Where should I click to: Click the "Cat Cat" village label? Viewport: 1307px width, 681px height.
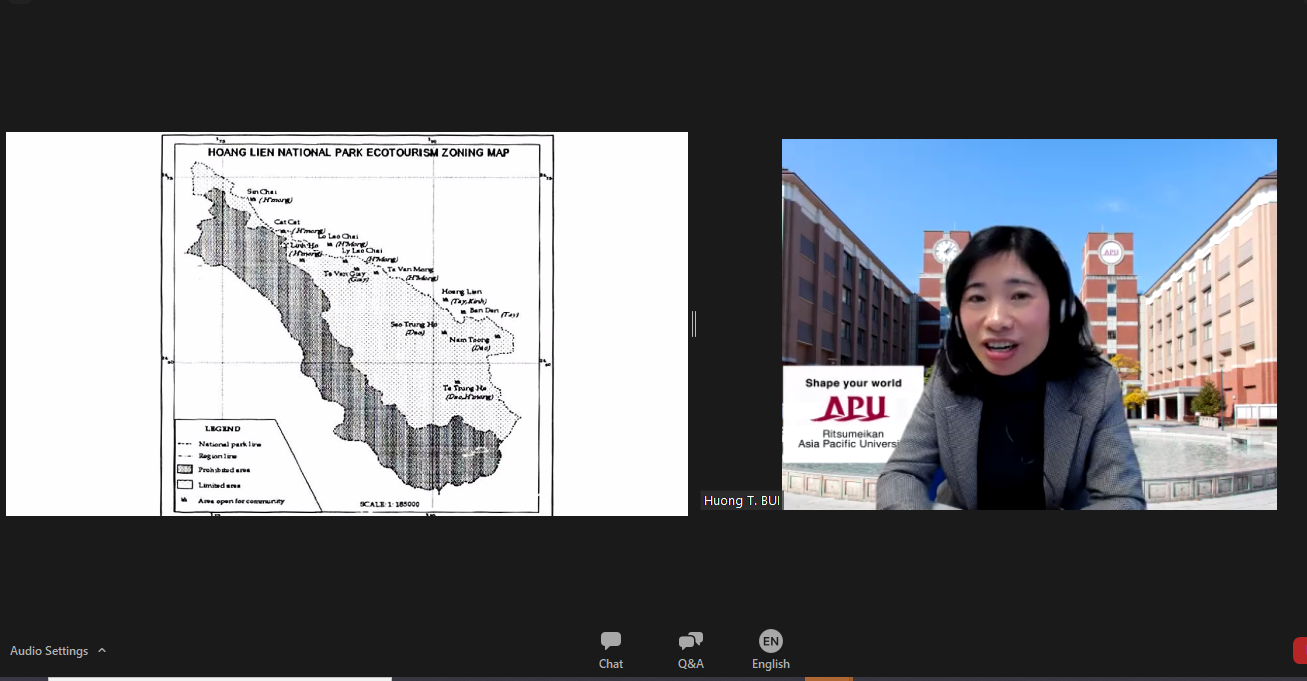pos(287,222)
